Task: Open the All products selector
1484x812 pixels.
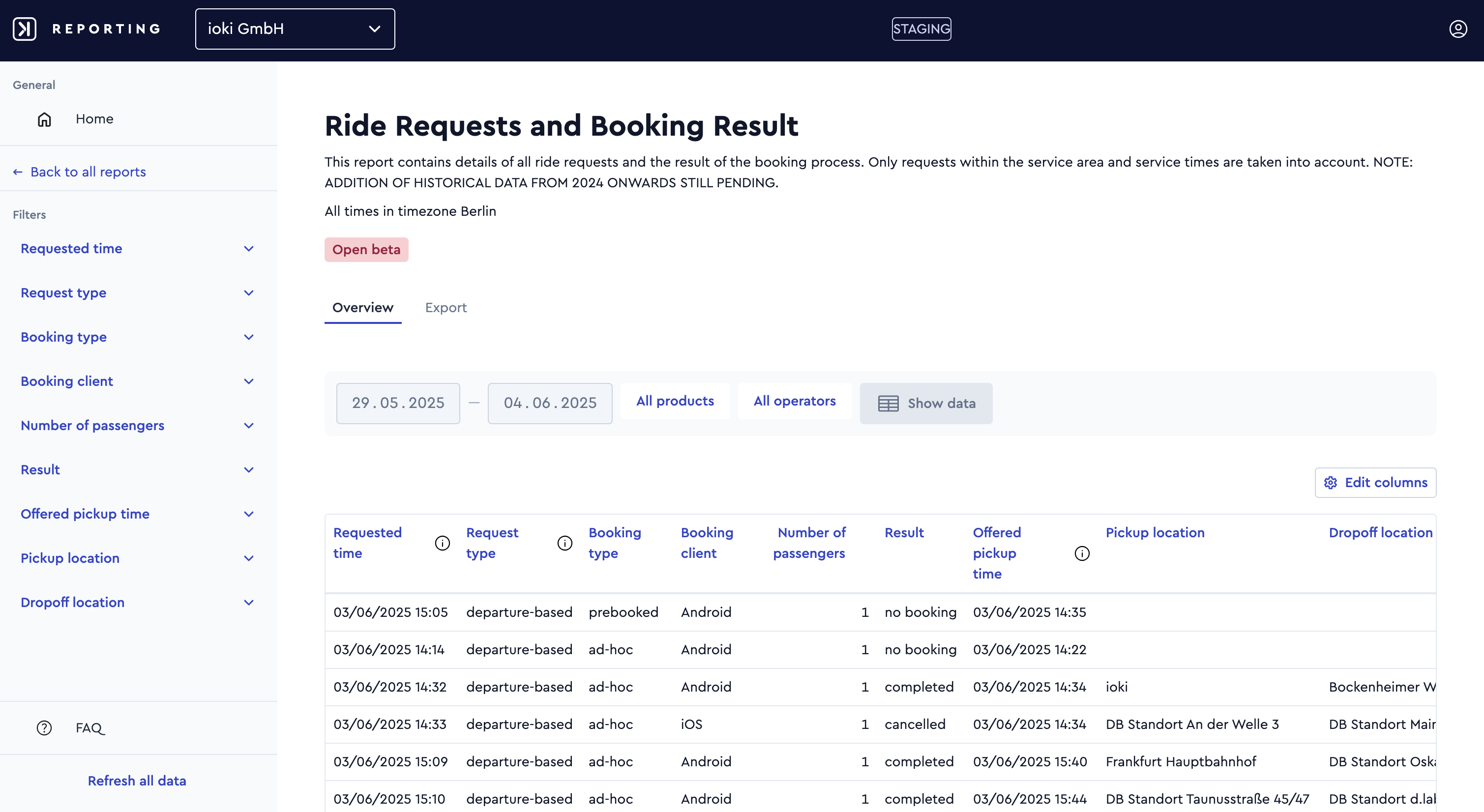Action: coord(675,402)
